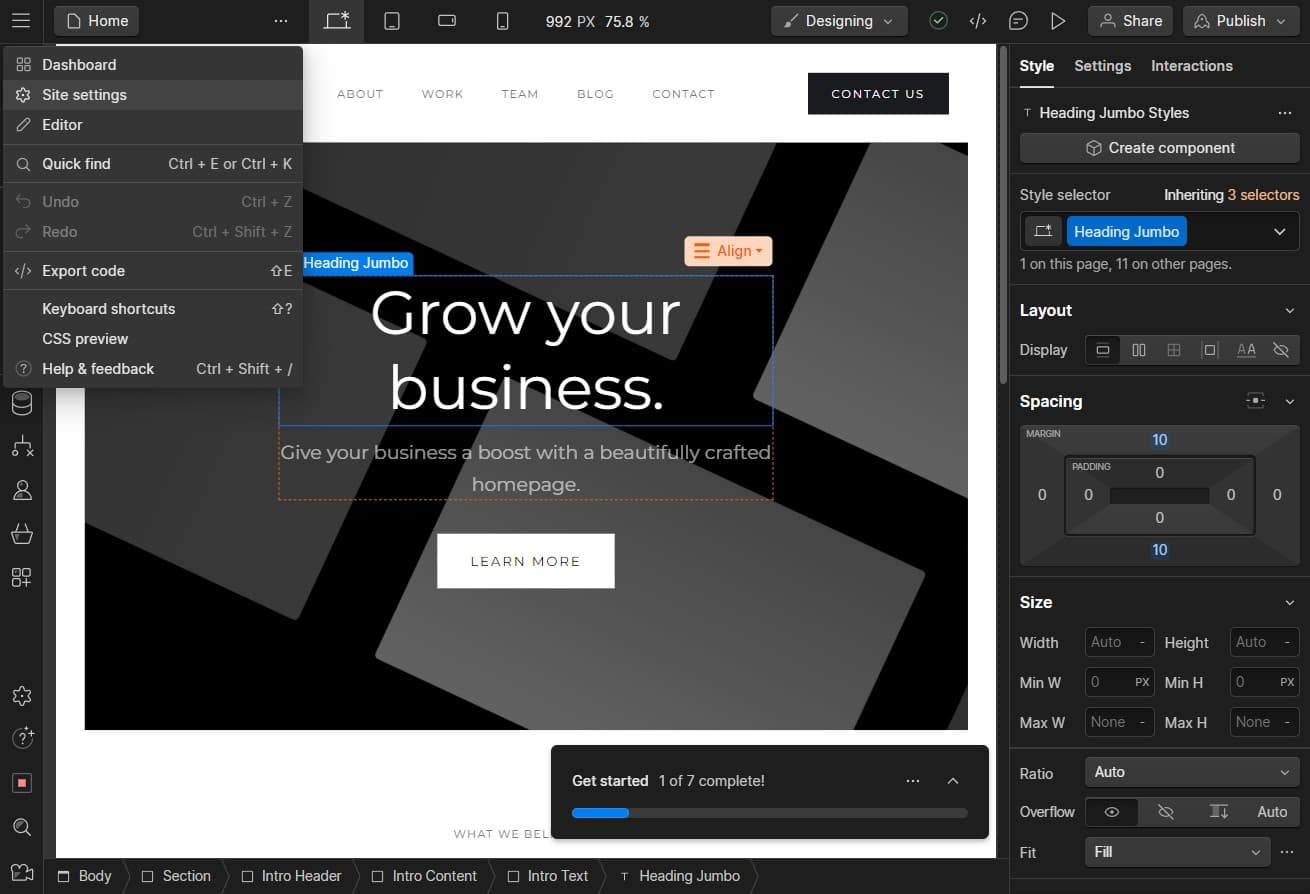Open the Ecommerce basket panel
Screen dimensions: 1310x894
(x=21, y=534)
